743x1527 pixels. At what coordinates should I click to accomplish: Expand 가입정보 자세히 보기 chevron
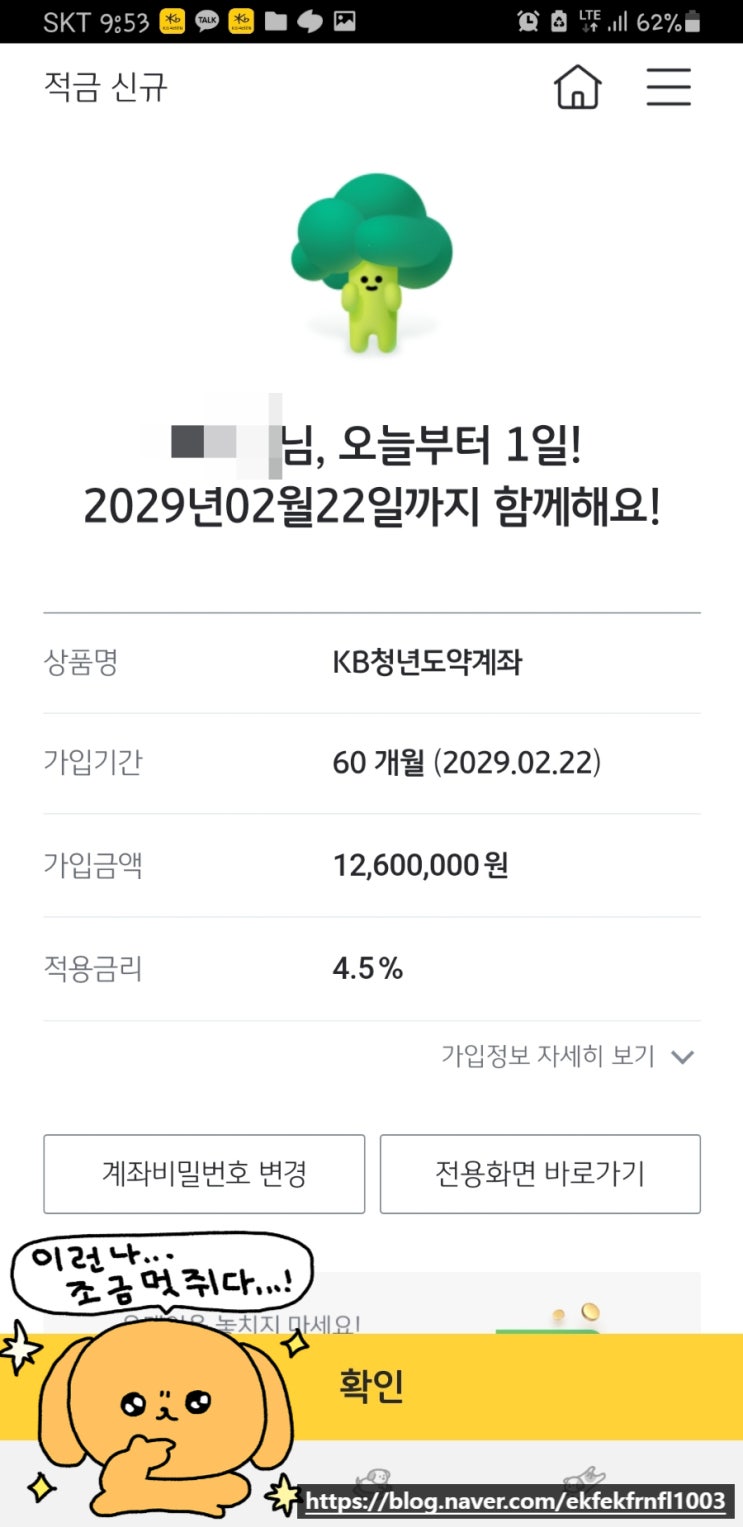click(x=683, y=1056)
